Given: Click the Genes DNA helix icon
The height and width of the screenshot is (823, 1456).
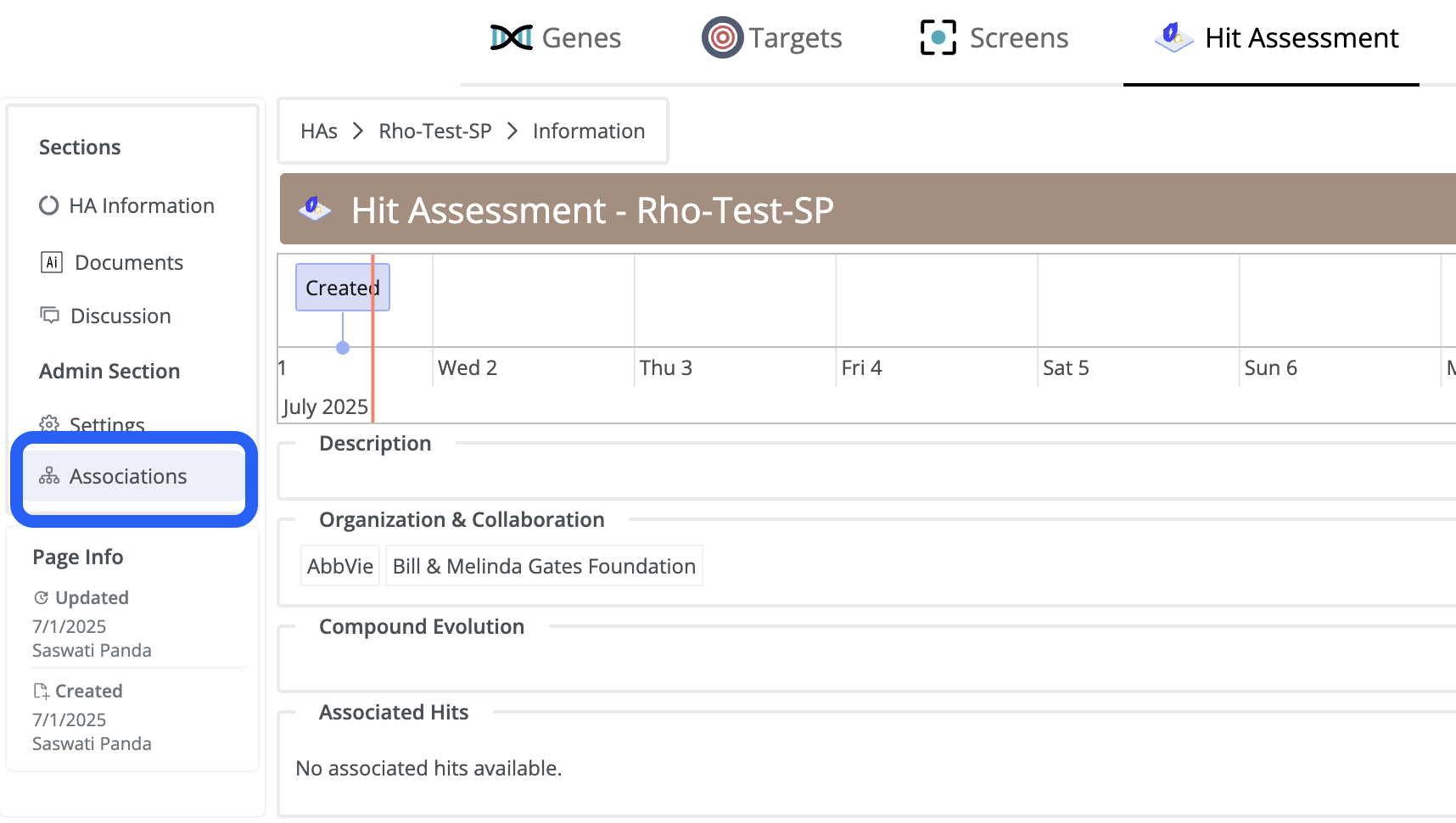Looking at the screenshot, I should coord(512,37).
